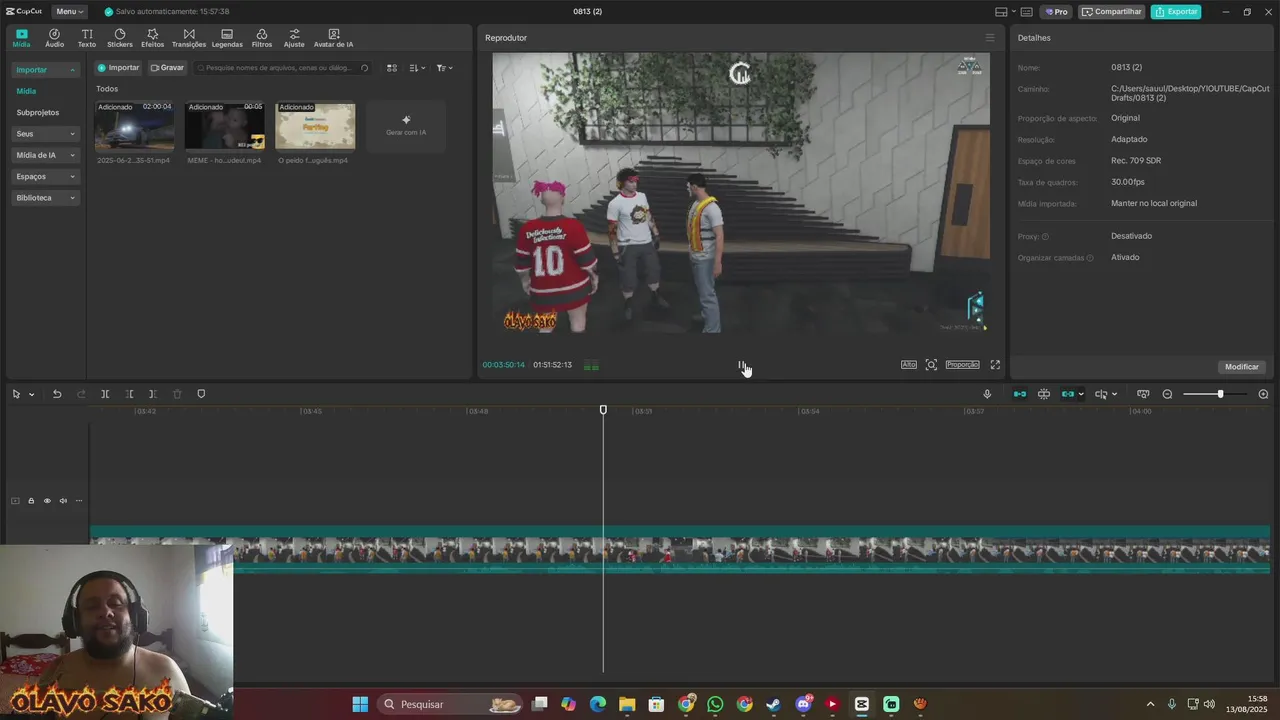Viewport: 1280px width, 720px height.
Task: Click the Split clip tool
Action: pos(105,394)
